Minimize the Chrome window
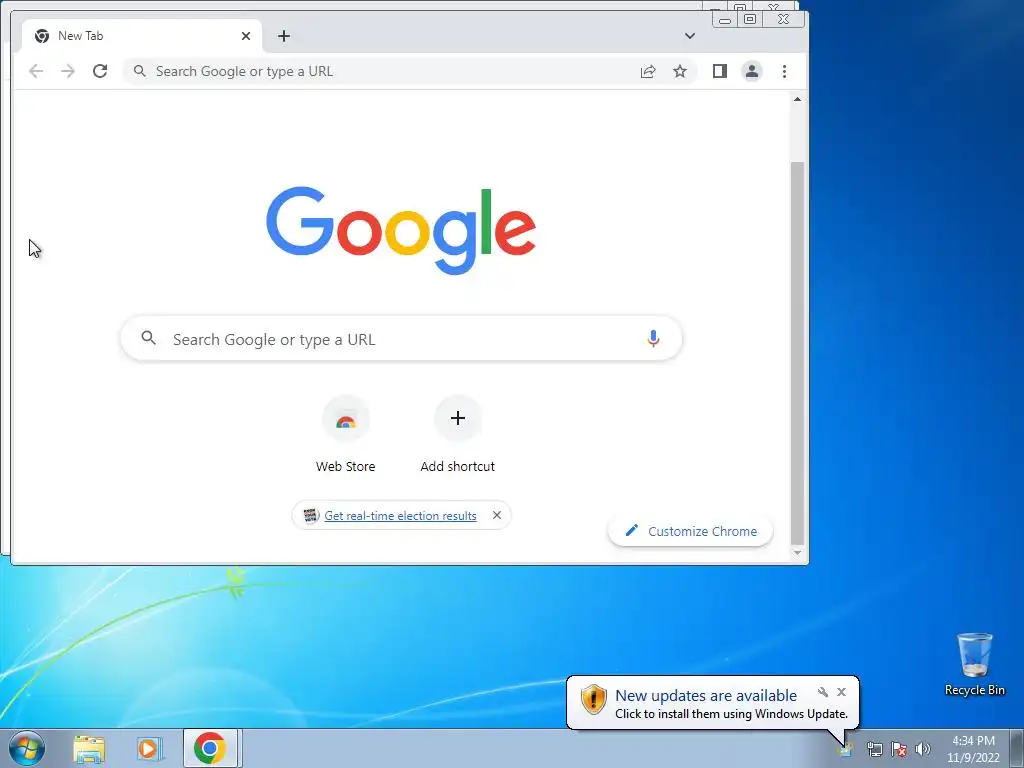1024x768 pixels. pyautogui.click(x=725, y=20)
